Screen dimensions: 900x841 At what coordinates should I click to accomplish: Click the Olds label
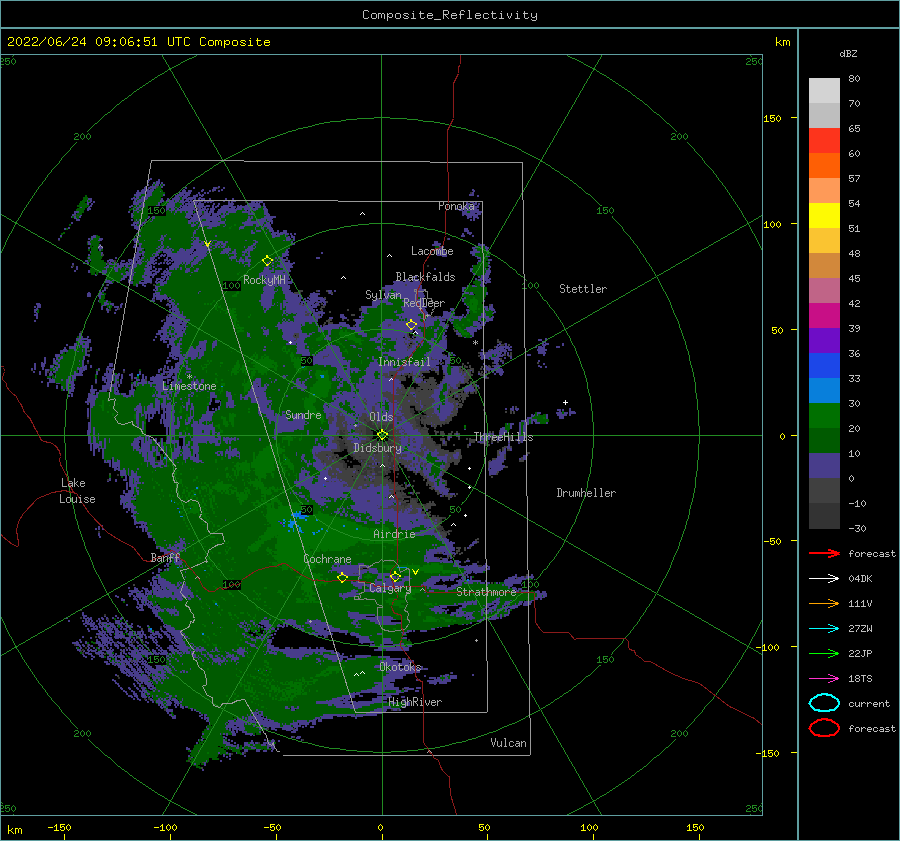pyautogui.click(x=381, y=417)
